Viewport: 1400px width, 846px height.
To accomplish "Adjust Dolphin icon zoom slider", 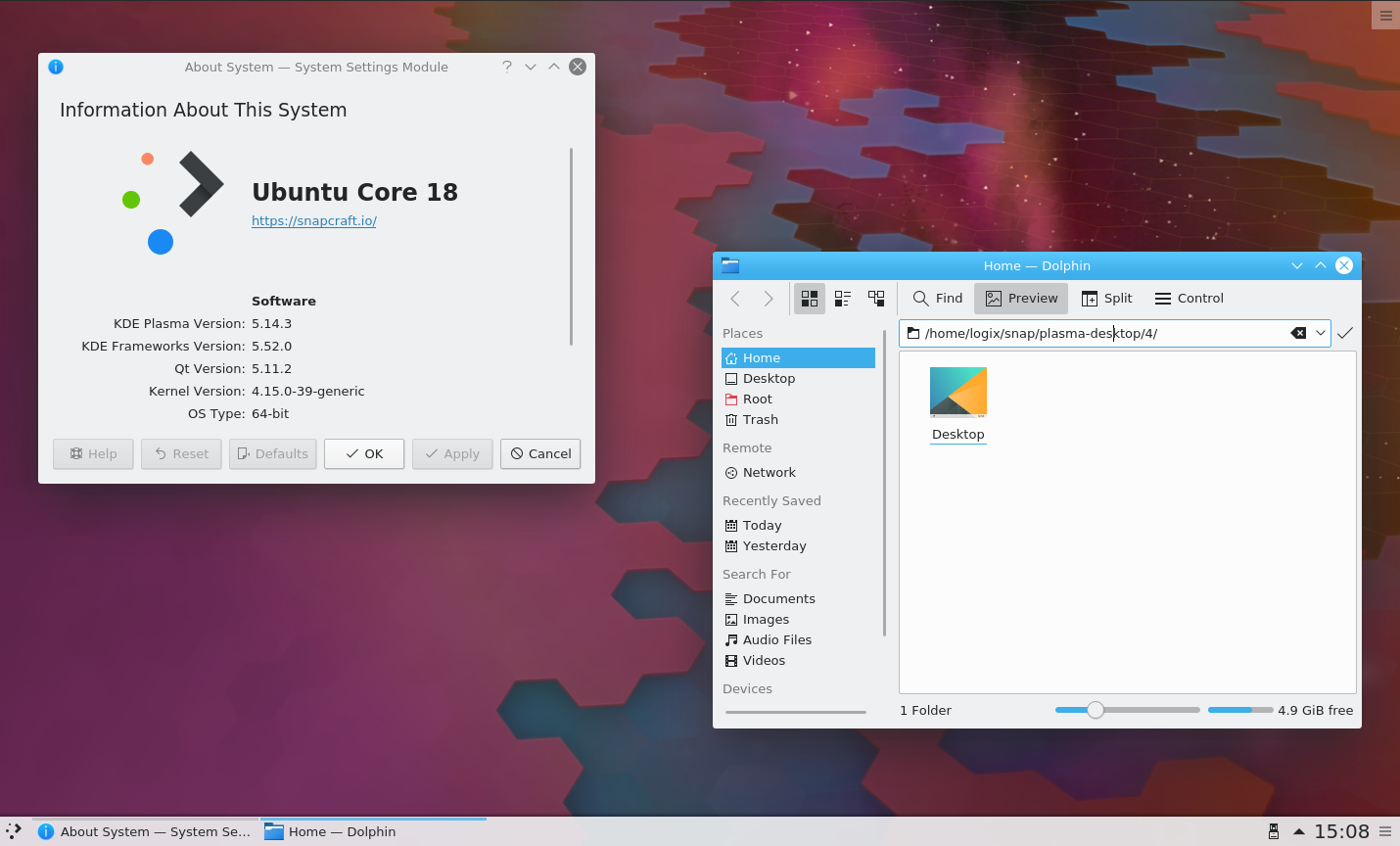I will click(x=1128, y=710).
